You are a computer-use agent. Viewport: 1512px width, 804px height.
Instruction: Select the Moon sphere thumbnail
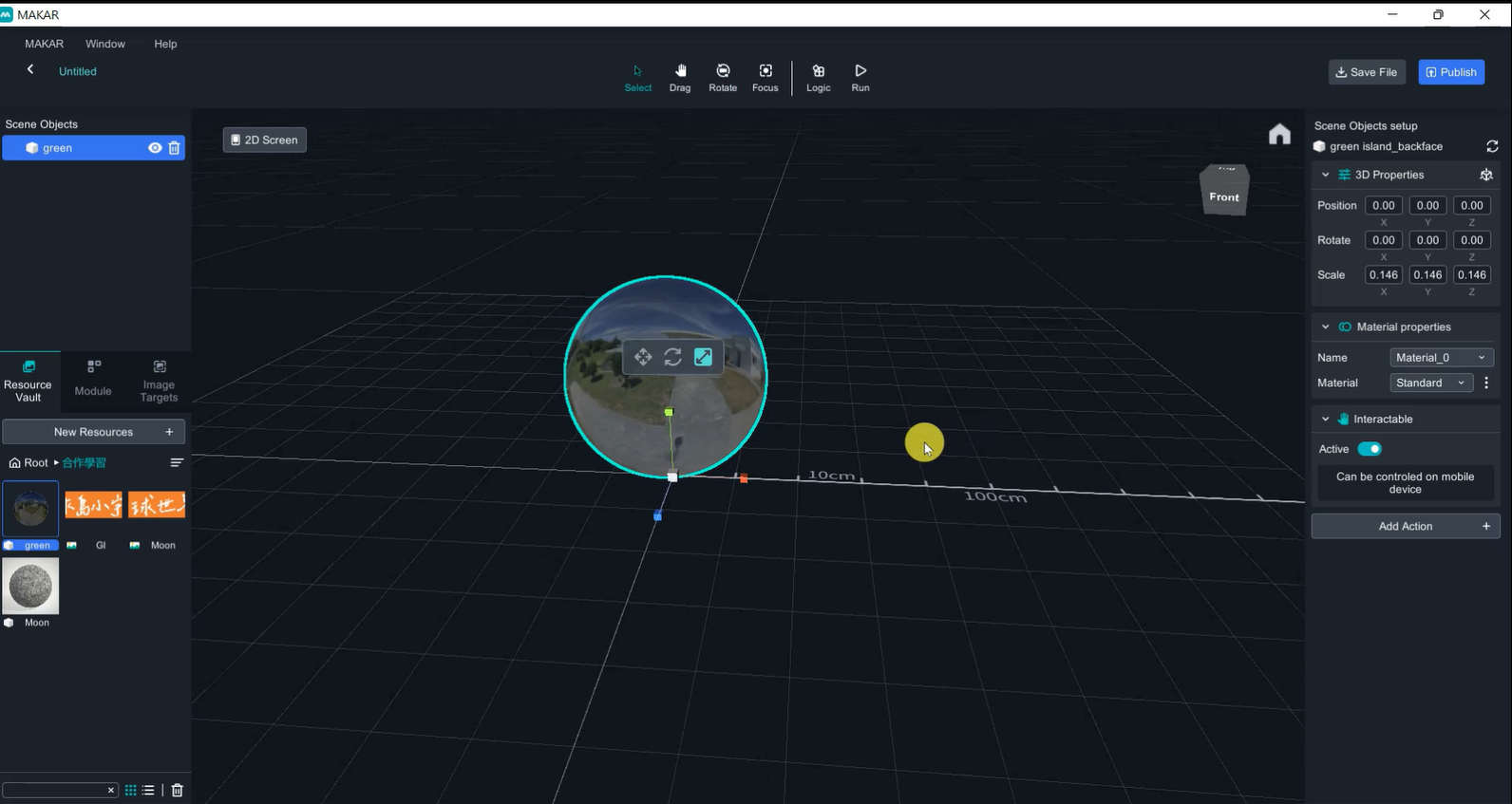coord(31,586)
